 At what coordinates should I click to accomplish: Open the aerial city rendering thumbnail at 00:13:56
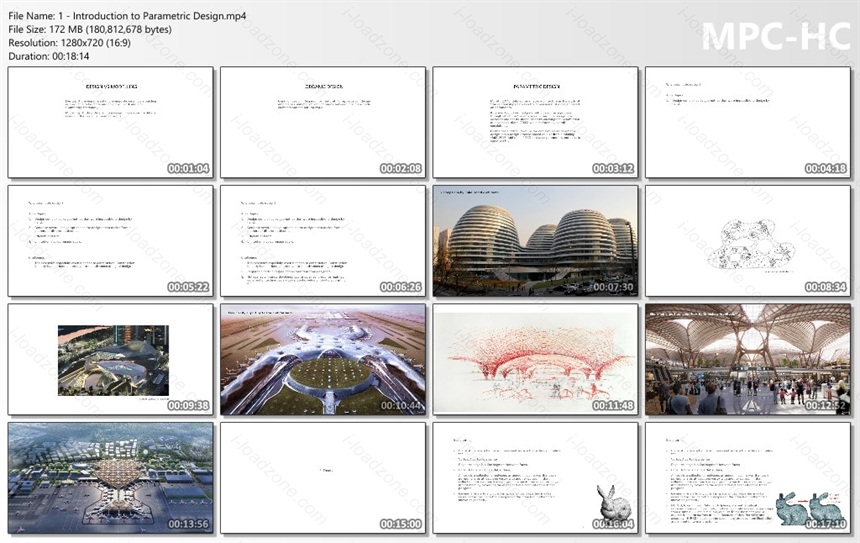(111, 478)
